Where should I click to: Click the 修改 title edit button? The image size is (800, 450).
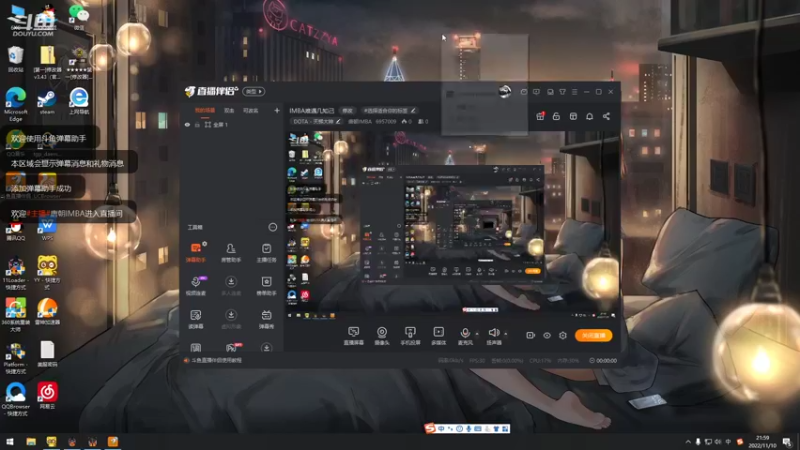click(347, 110)
